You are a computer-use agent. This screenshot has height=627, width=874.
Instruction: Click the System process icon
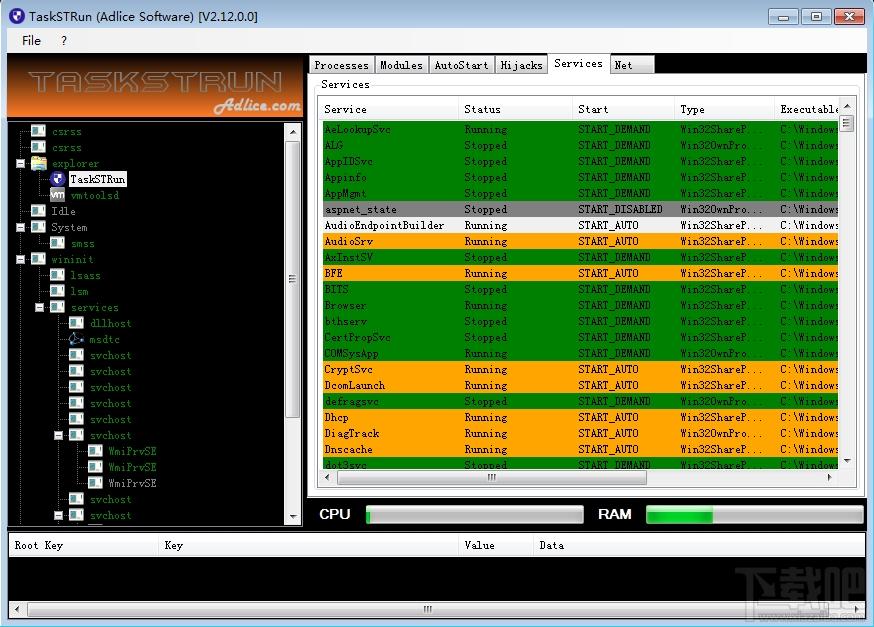coord(38,227)
